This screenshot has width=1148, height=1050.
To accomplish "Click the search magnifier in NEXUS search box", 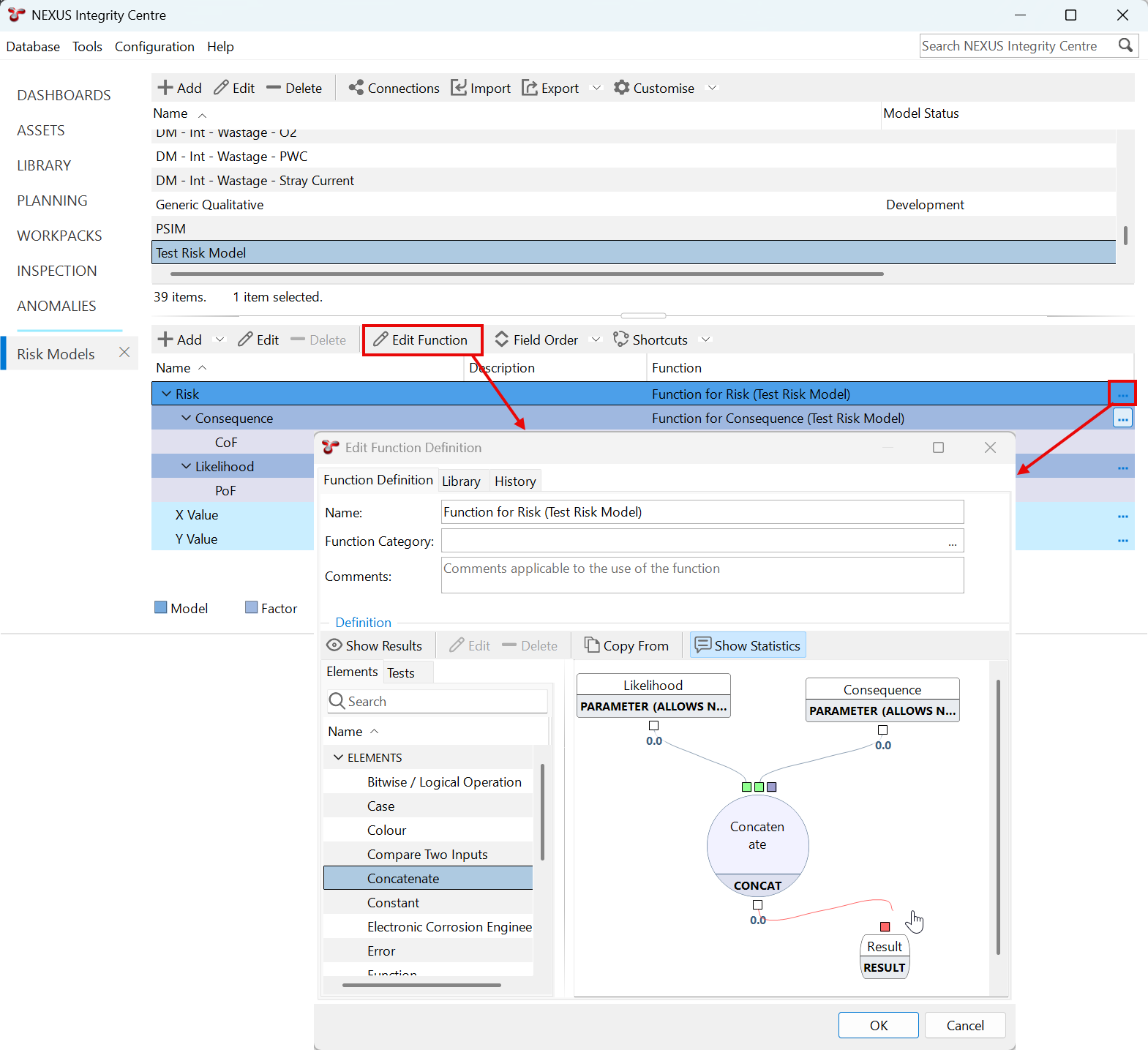I will click(1125, 45).
